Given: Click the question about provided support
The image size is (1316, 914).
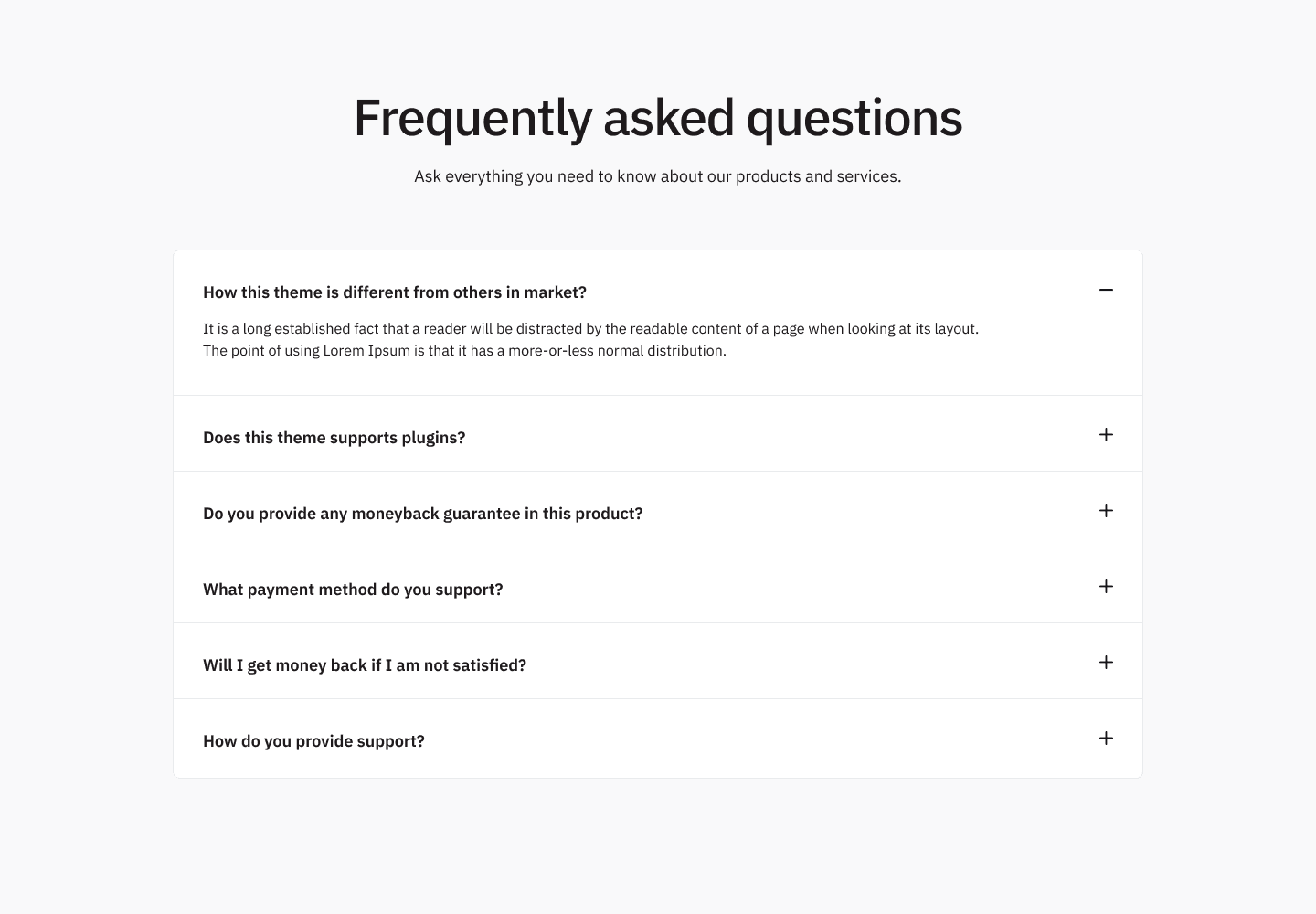Looking at the screenshot, I should click(313, 740).
